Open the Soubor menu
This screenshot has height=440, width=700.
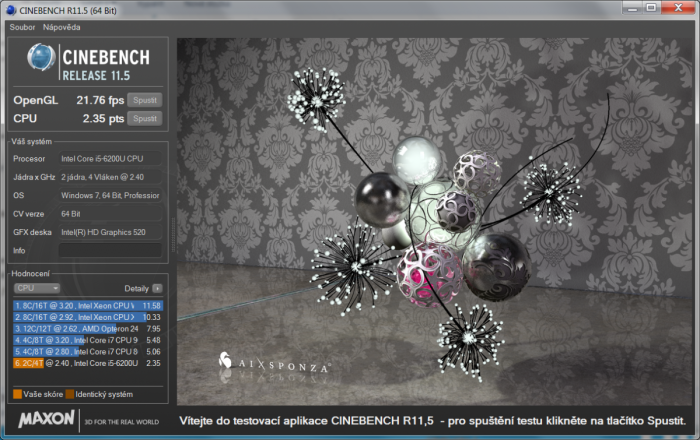coord(22,27)
